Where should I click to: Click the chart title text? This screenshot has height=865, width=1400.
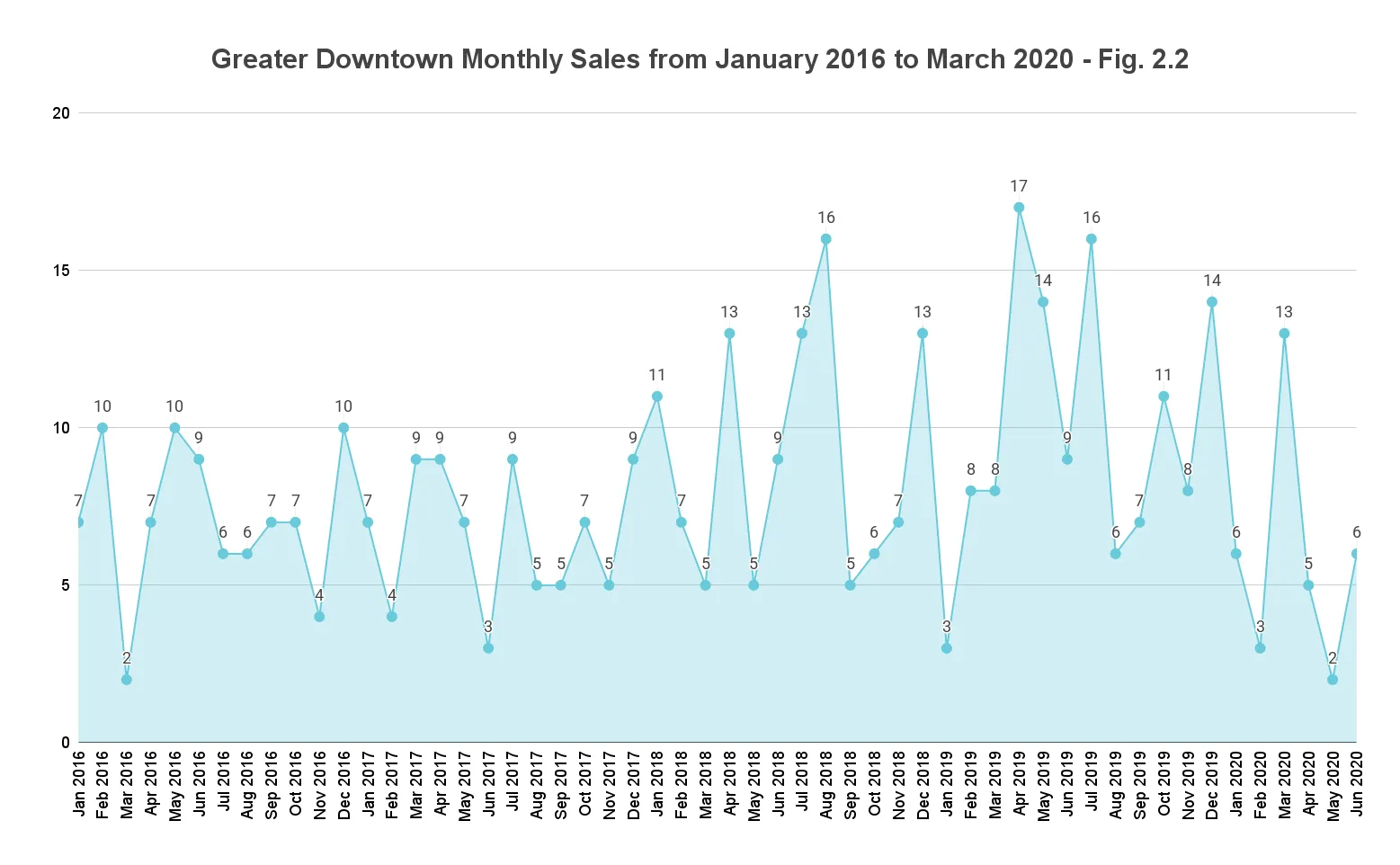click(700, 59)
